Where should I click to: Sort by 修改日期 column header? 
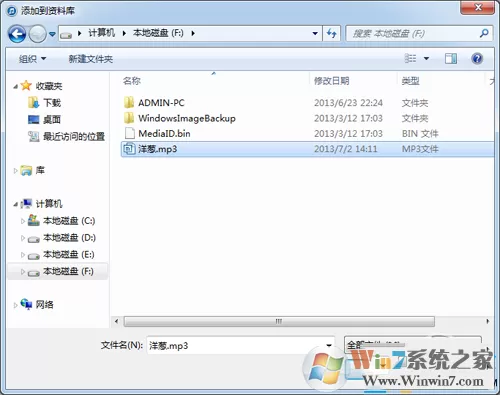pos(332,81)
